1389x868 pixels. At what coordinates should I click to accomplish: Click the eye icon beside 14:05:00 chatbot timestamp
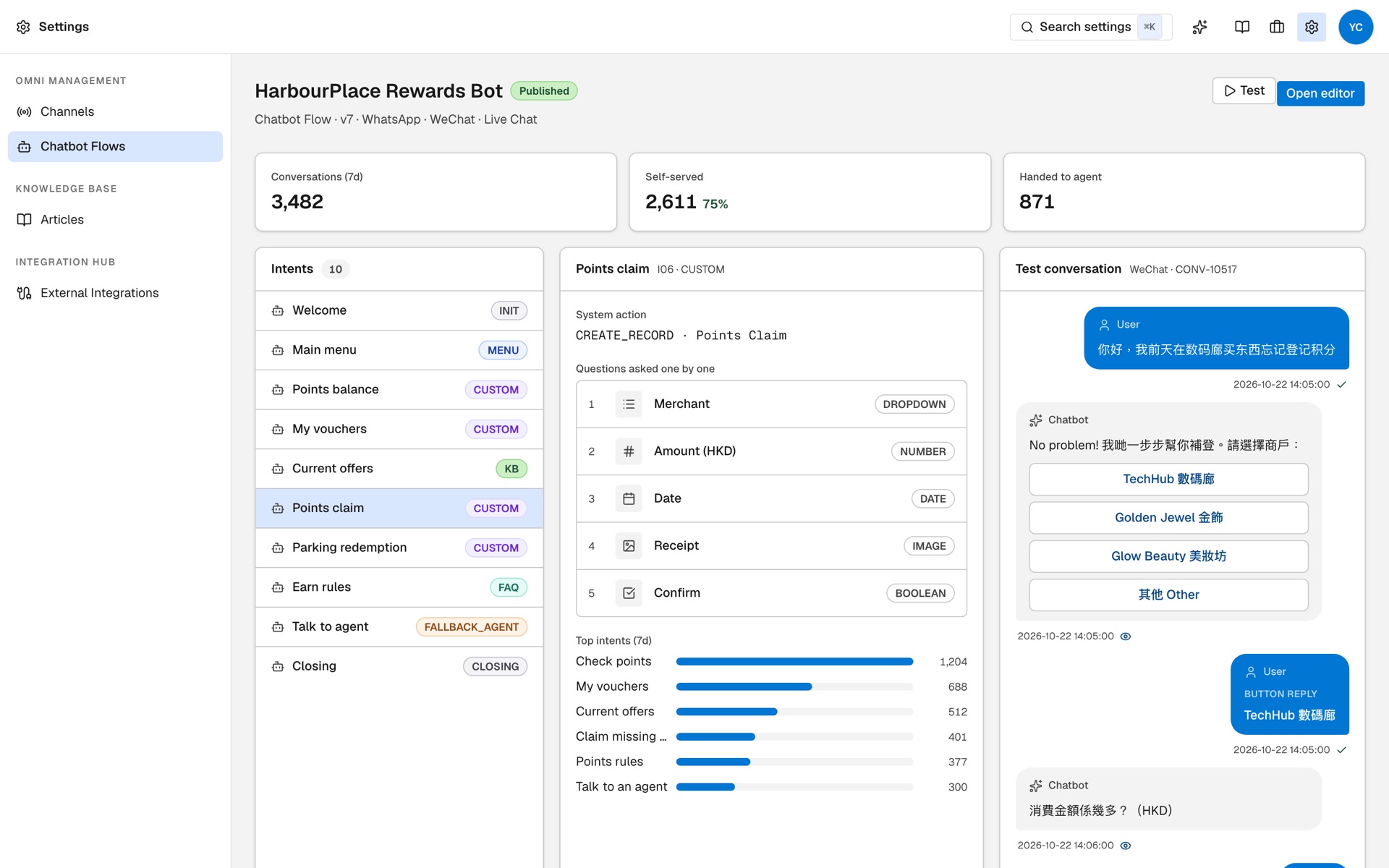(x=1126, y=637)
